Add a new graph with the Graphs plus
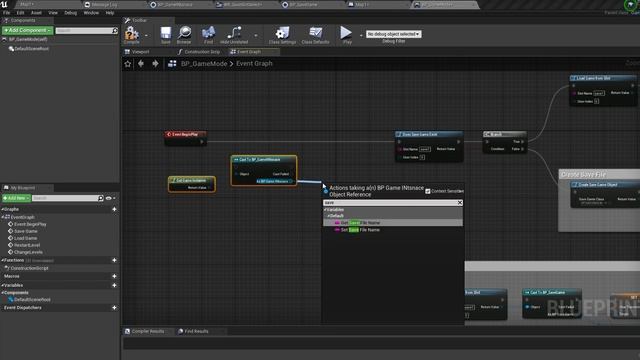This screenshot has height=360, width=640. tap(114, 209)
